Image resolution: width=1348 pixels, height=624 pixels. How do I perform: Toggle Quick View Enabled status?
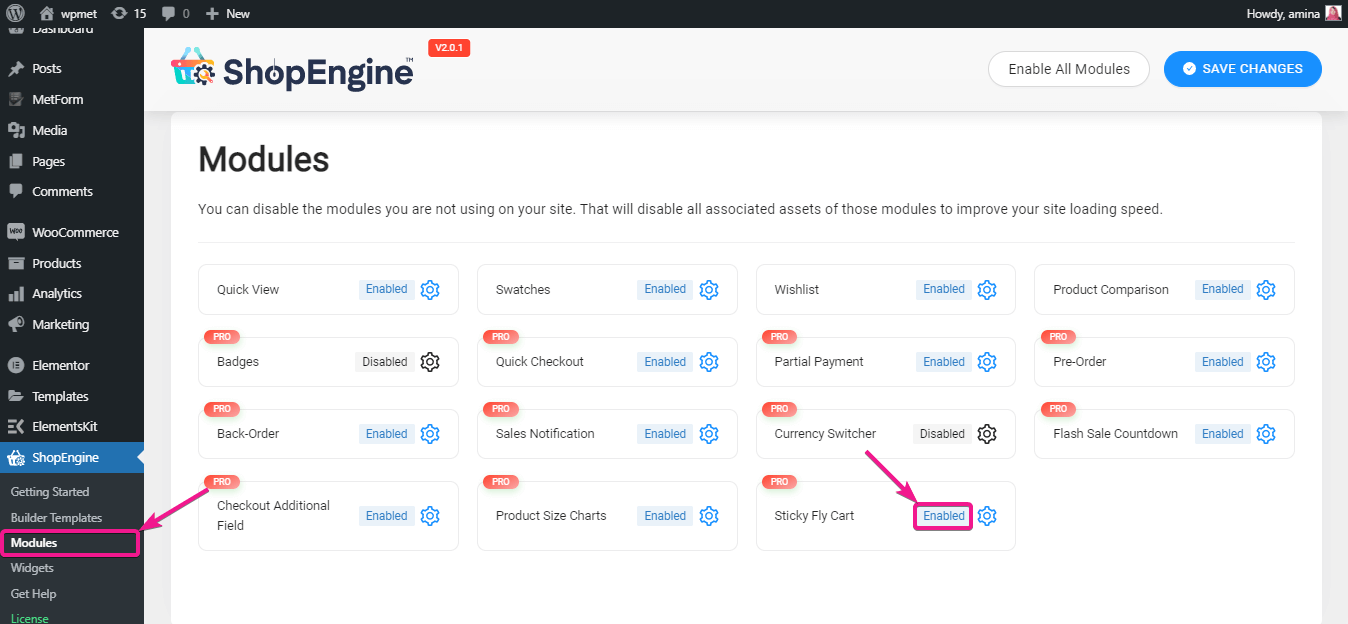[x=386, y=289]
